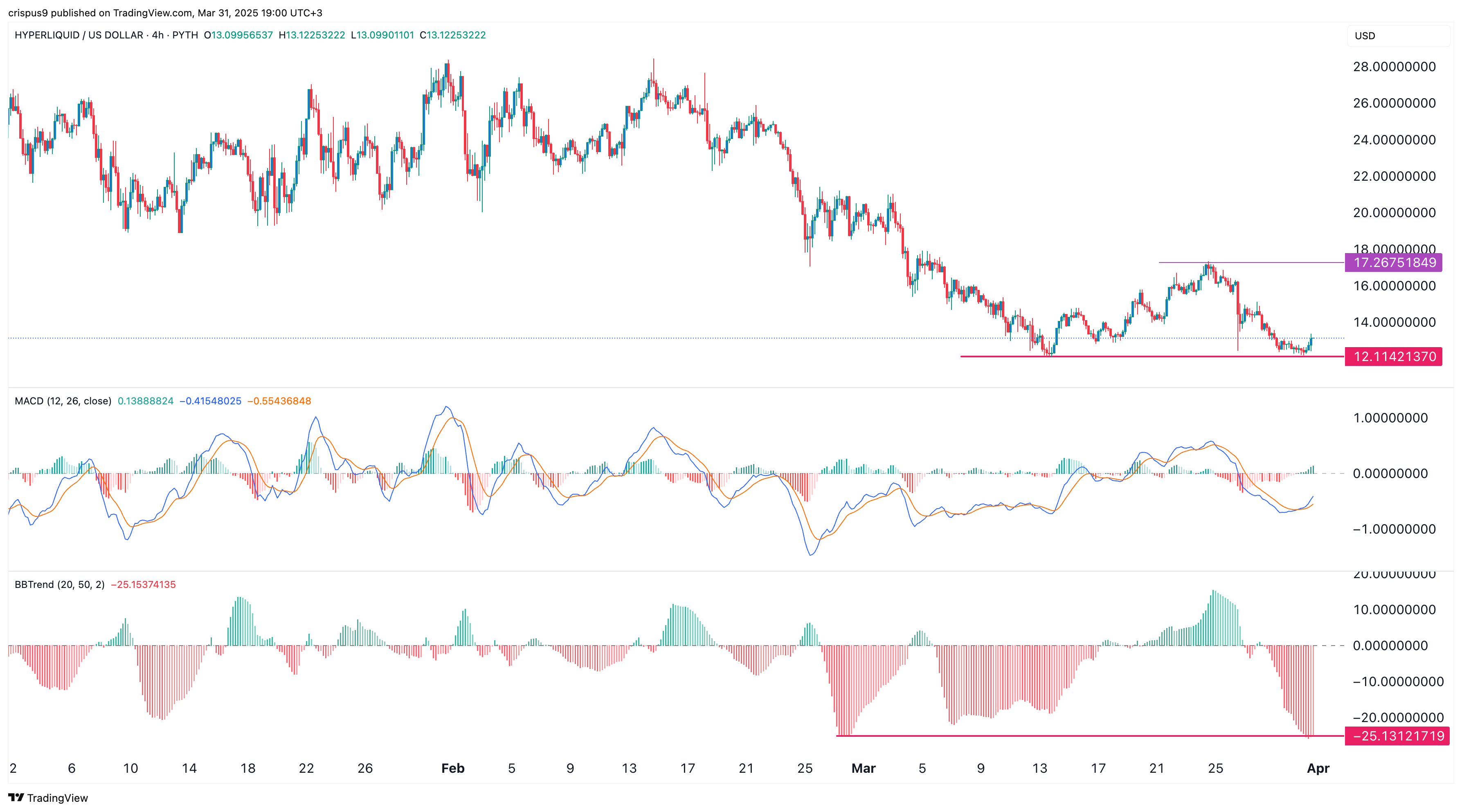Viewport: 1462px width, 812px height.
Task: Click the HYPERLIQUID / US DOLLAR symbol title
Action: click(79, 35)
